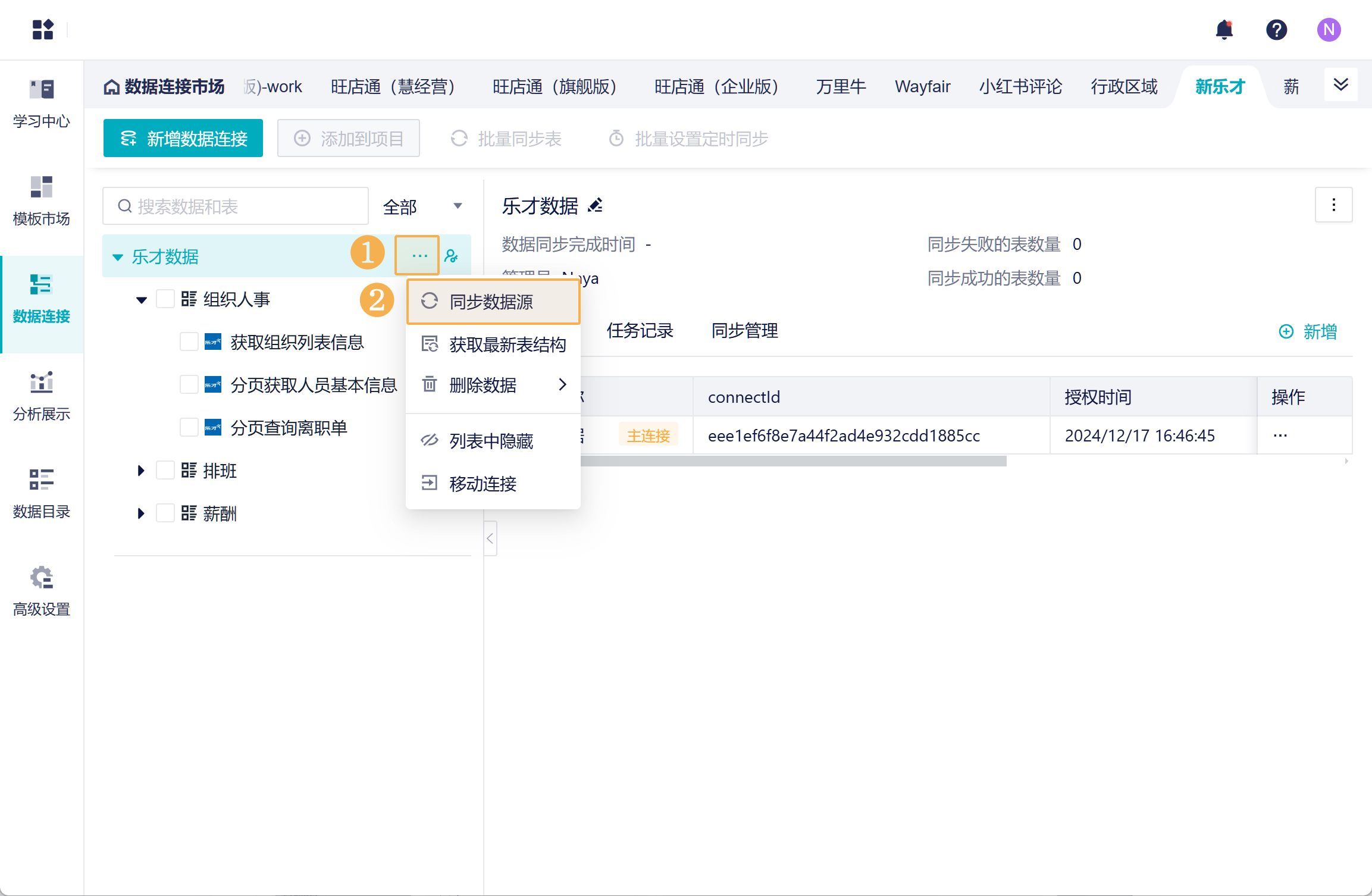Viewport: 1372px width, 896px height.
Task: Open the help question mark icon
Action: (1276, 29)
